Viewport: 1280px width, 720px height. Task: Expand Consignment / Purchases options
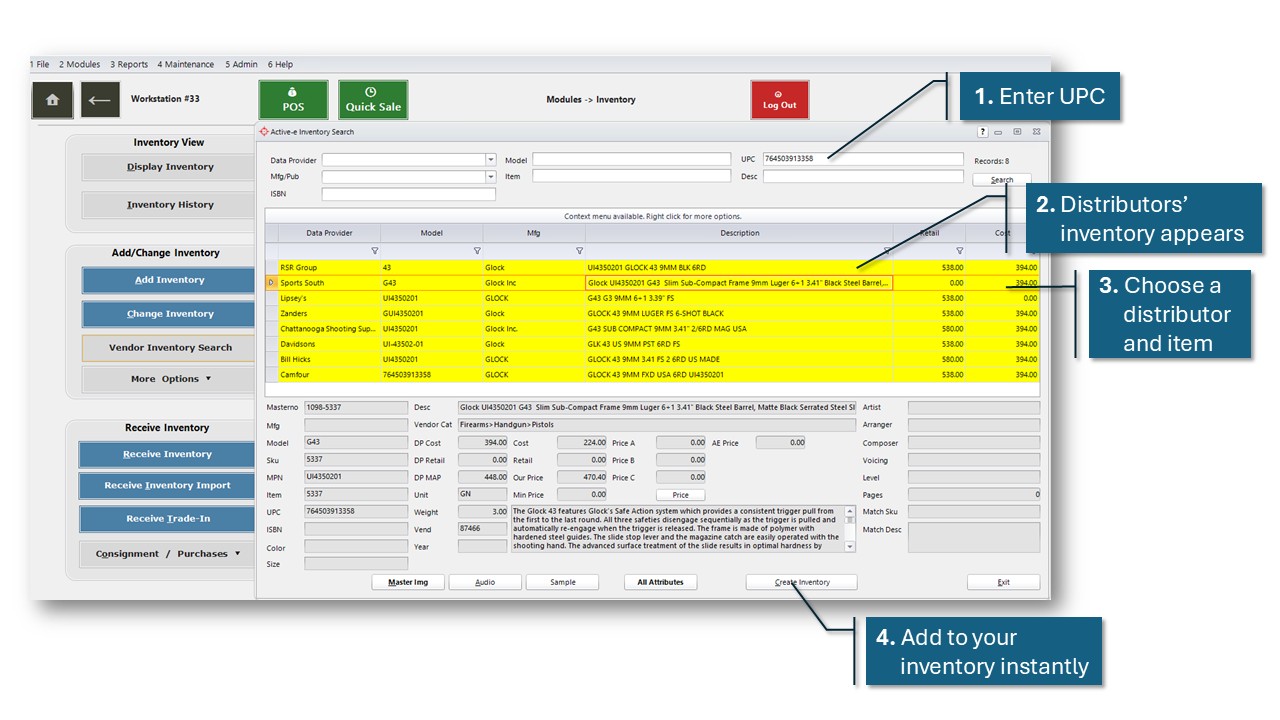pyautogui.click(x=166, y=553)
